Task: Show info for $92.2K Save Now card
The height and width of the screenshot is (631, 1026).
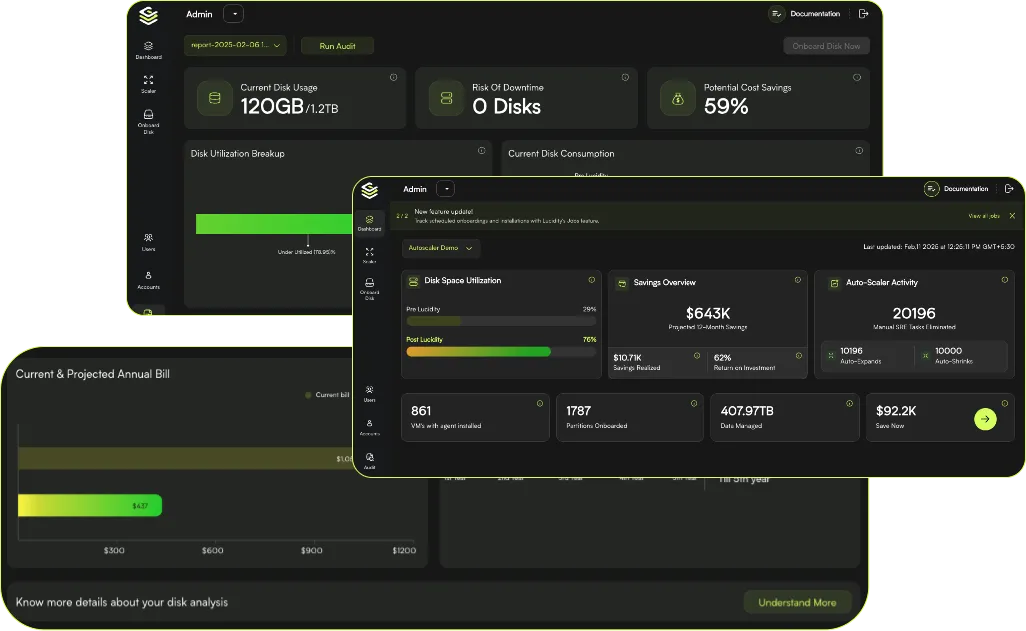Action: click(x=1004, y=403)
